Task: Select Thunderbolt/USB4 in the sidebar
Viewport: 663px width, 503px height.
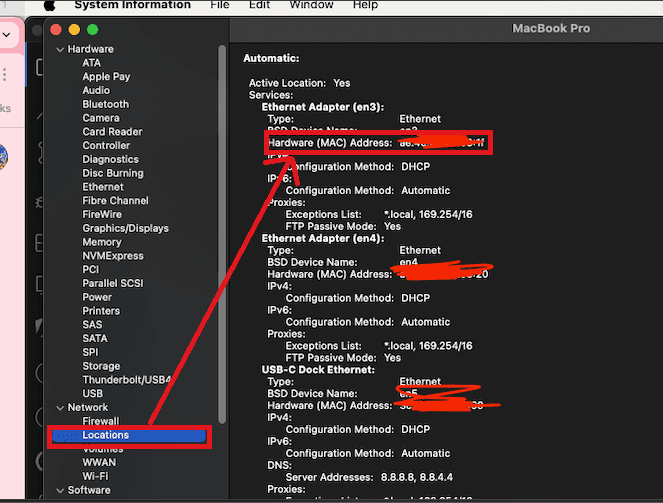Action: (126, 380)
